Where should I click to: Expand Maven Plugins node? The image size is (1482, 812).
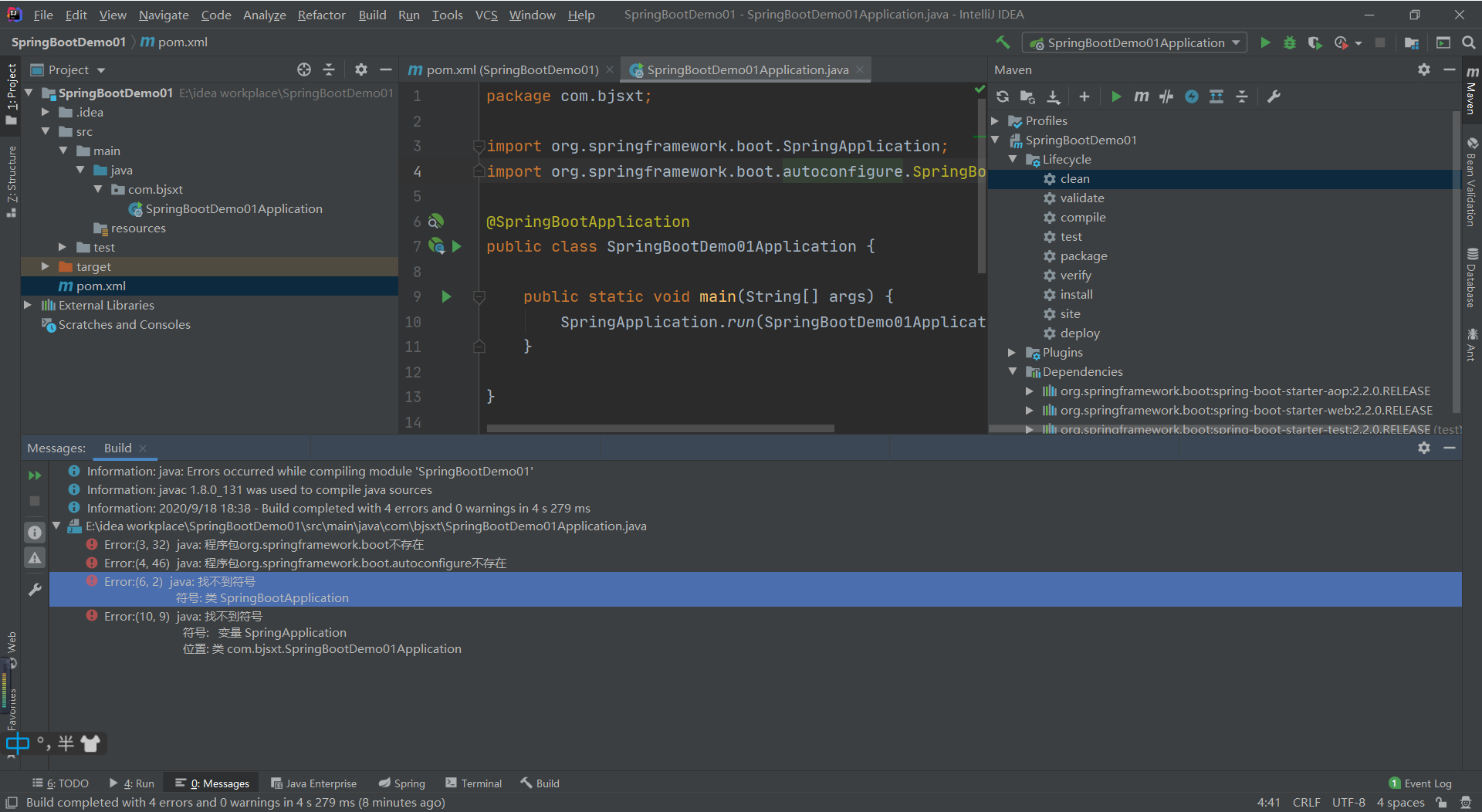pyautogui.click(x=1013, y=352)
